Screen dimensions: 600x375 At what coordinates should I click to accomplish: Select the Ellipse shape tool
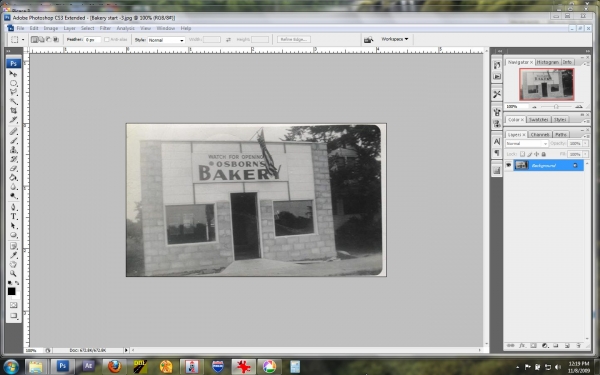13,235
